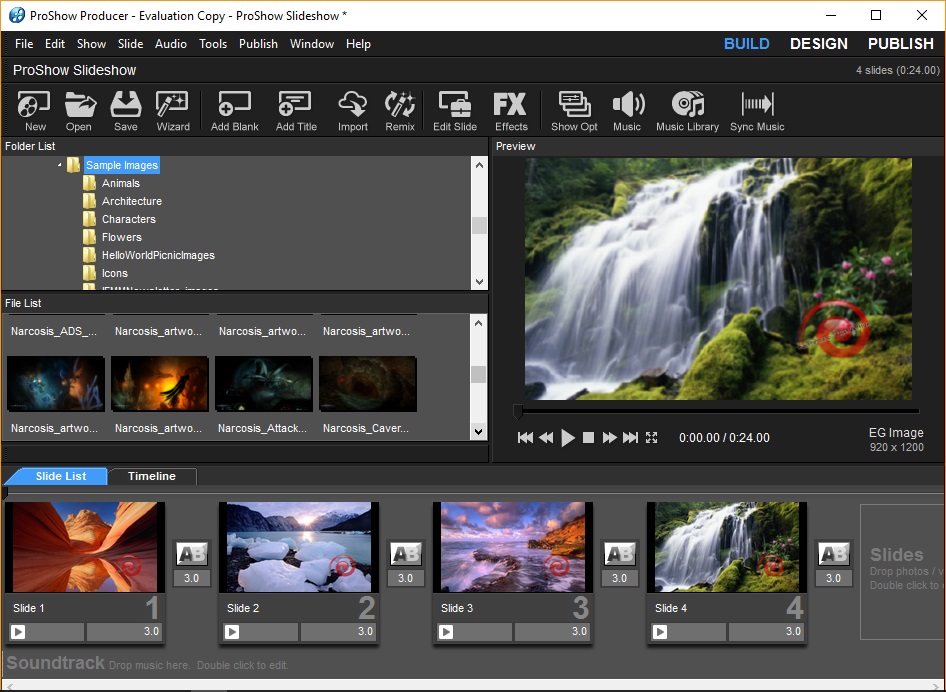Open the Window menu

coord(312,44)
